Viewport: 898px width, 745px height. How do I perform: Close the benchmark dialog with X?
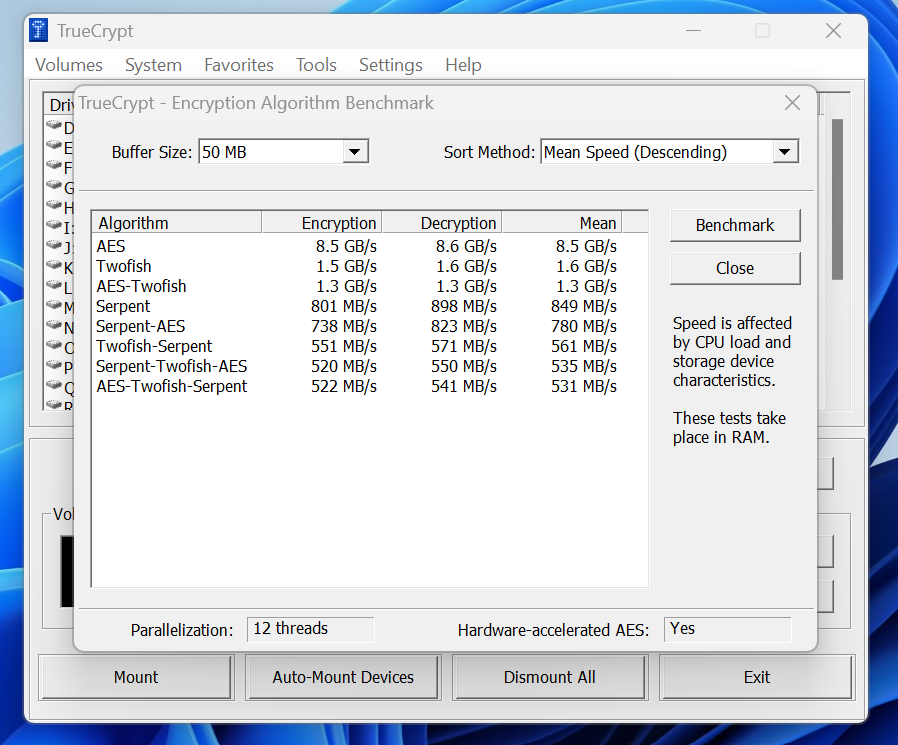click(792, 103)
